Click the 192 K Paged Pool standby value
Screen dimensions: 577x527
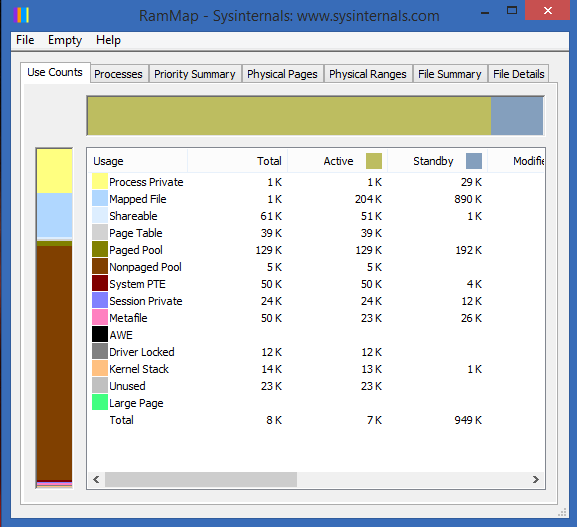(468, 250)
